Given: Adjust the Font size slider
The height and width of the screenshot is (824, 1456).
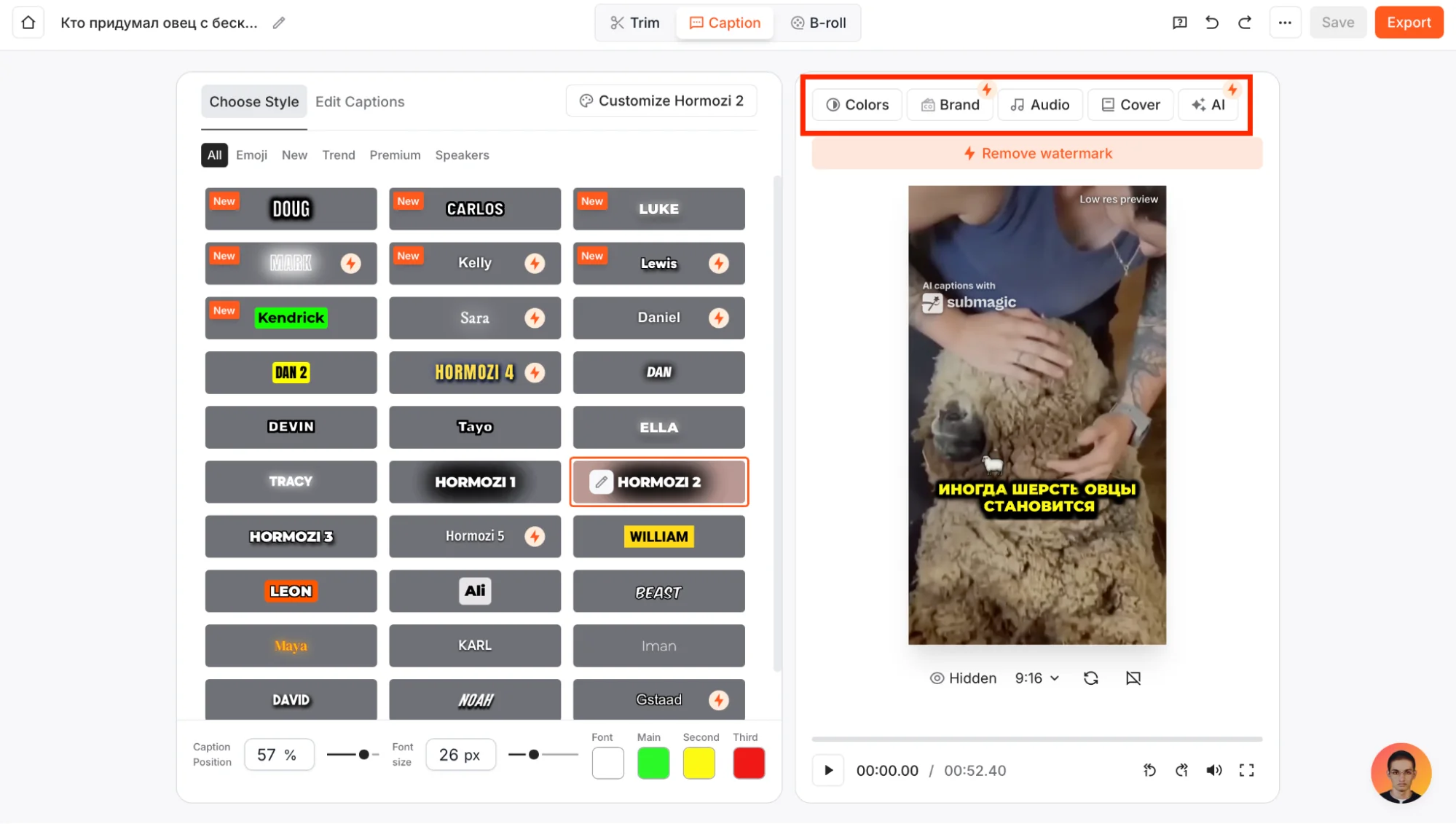Looking at the screenshot, I should pyautogui.click(x=543, y=755).
